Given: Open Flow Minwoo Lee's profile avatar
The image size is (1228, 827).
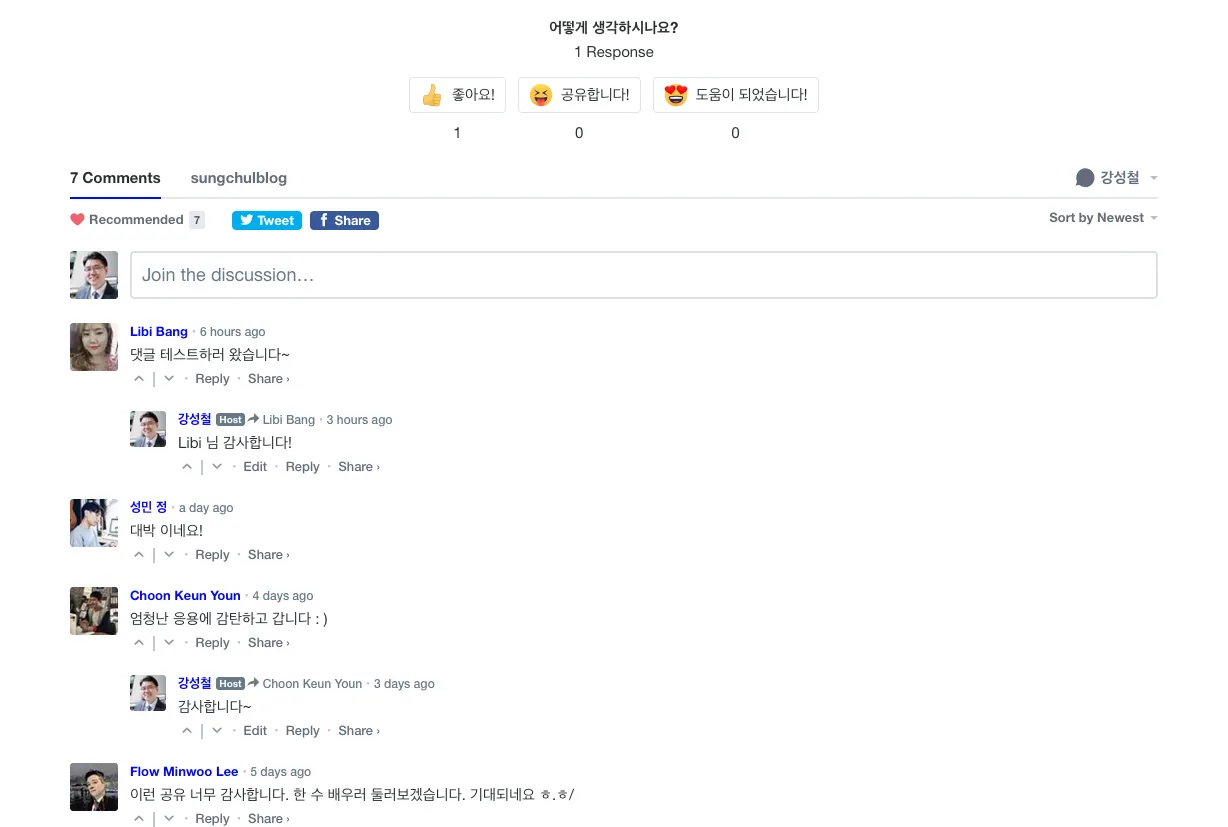Looking at the screenshot, I should pyautogui.click(x=94, y=787).
